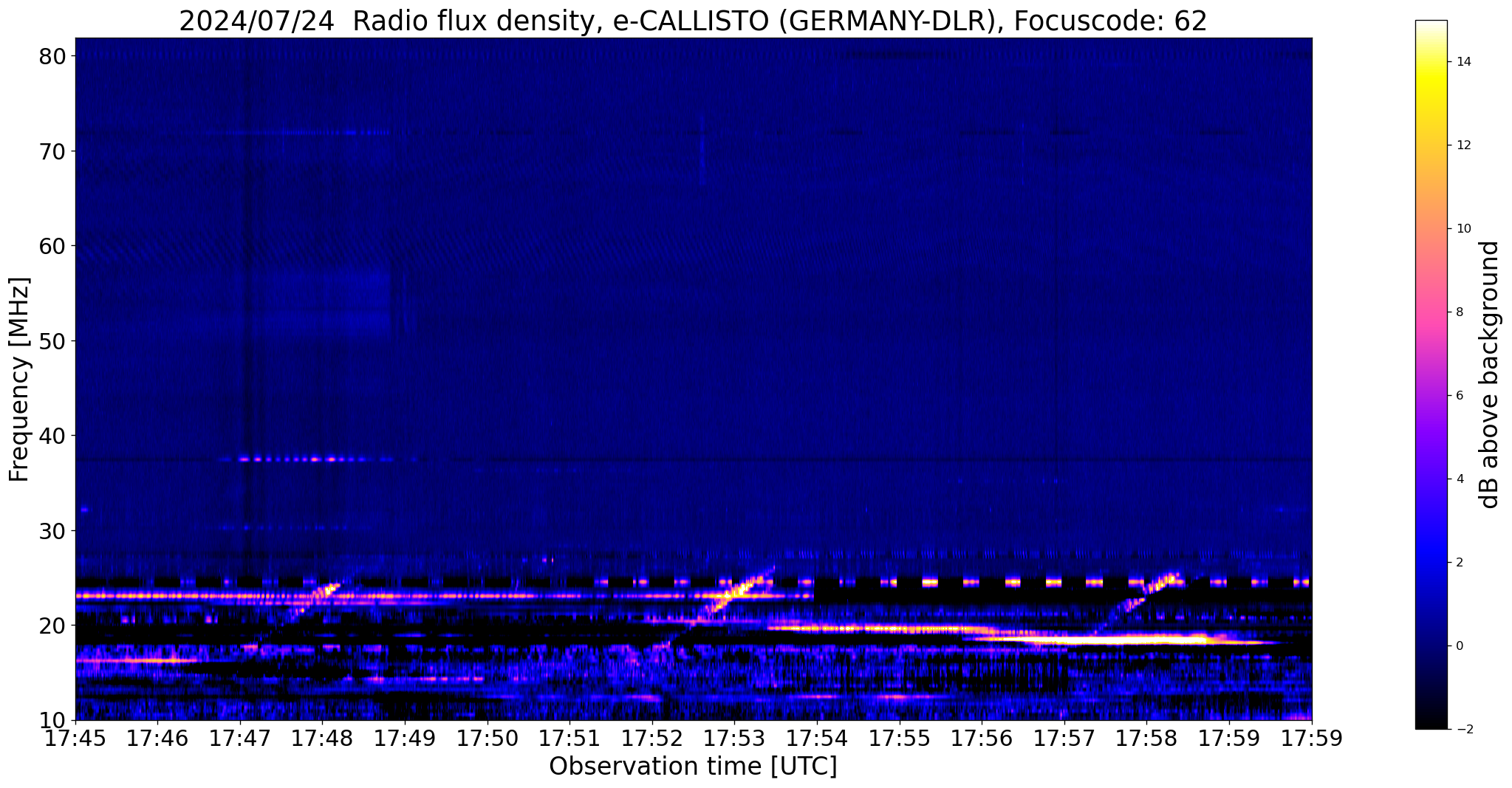Screen dimensions: 1512x788
Task: Click the 17:53 time tick label
Action: pyautogui.click(x=735, y=739)
